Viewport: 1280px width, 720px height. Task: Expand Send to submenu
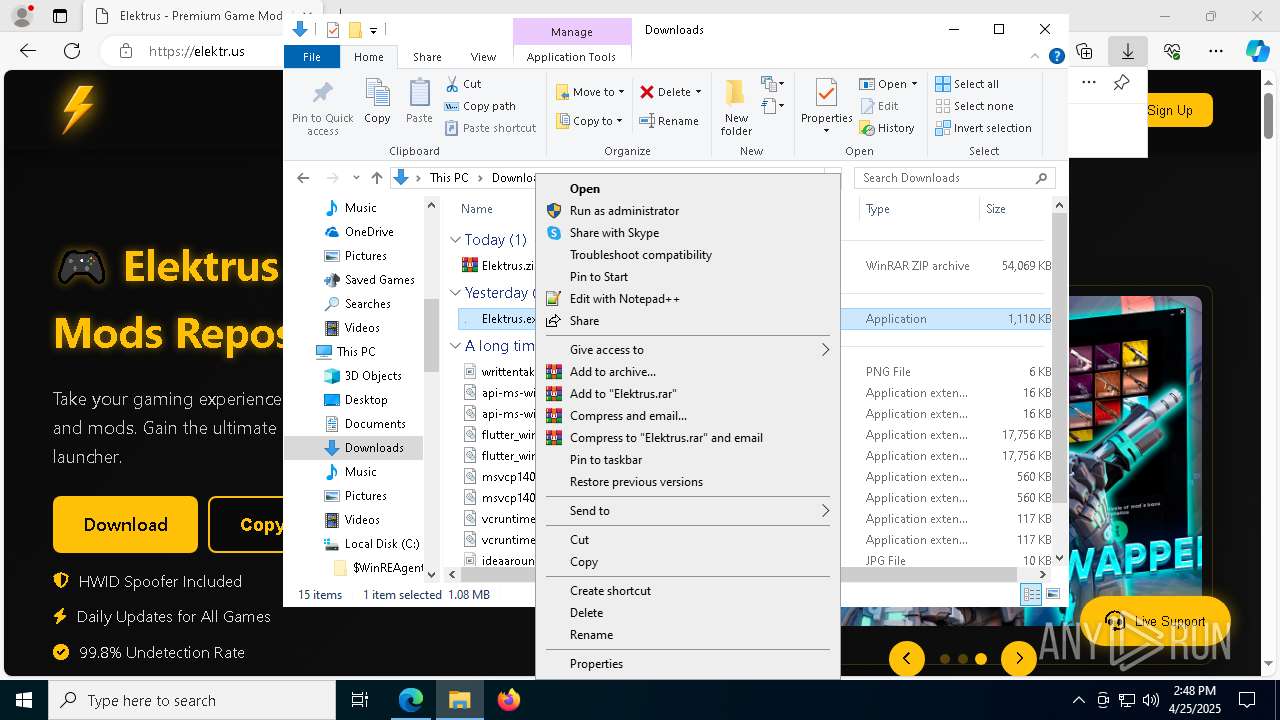point(688,511)
